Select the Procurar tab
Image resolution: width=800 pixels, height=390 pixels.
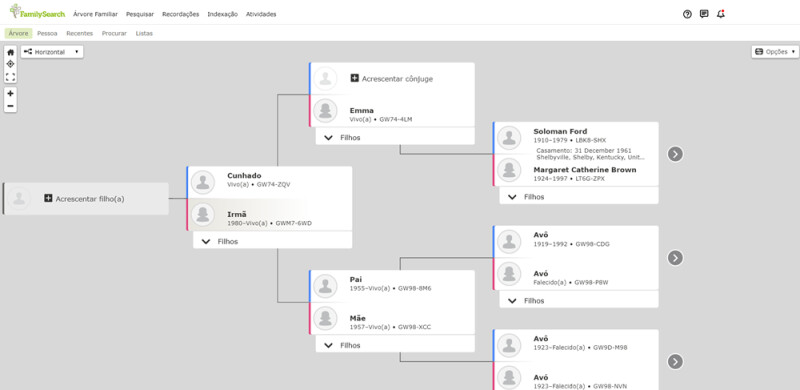pos(114,33)
